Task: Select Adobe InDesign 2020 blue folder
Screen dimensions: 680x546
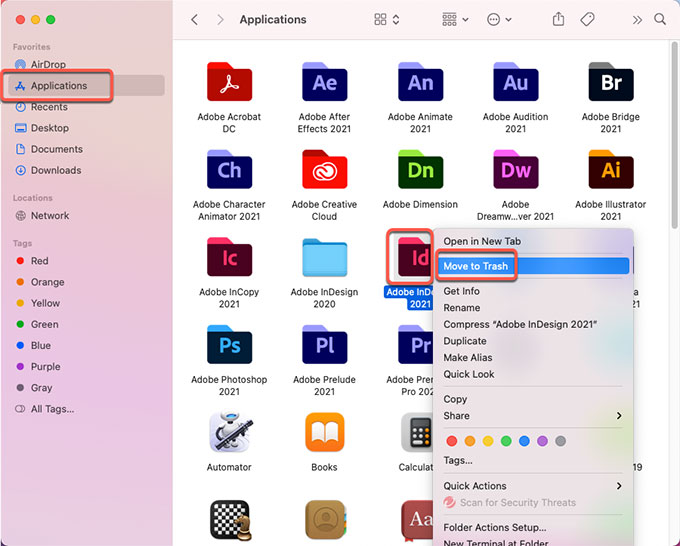Action: pos(324,257)
